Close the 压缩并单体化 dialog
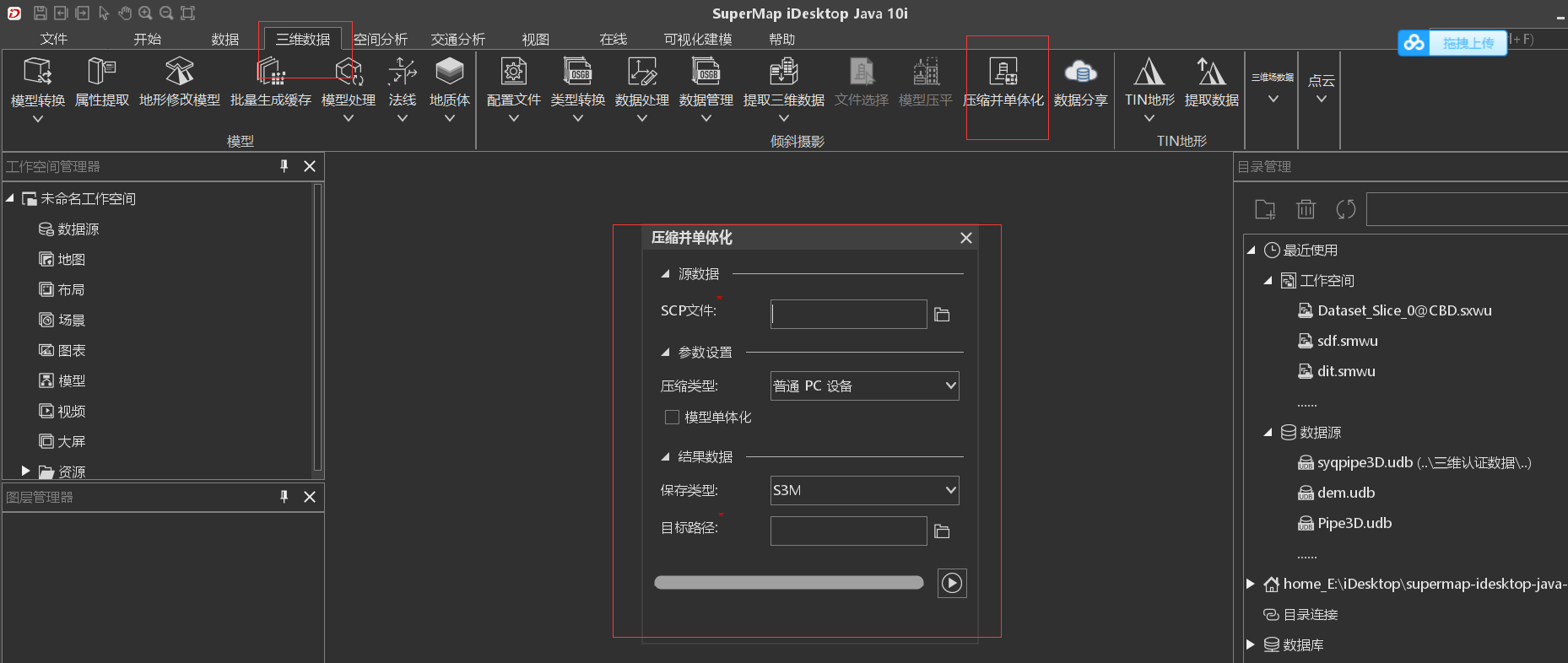 966,238
